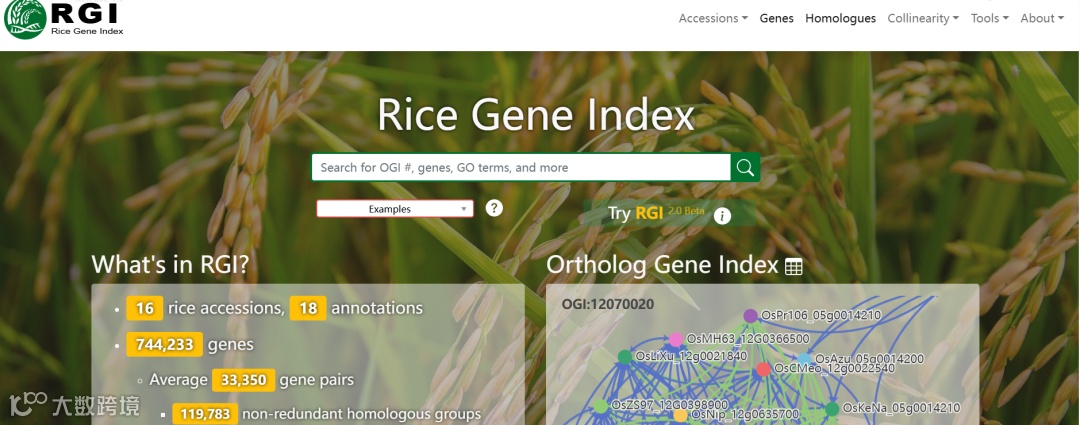Viewport: 1080px width, 425px height.
Task: Expand the Accessions dropdown menu
Action: point(713,19)
